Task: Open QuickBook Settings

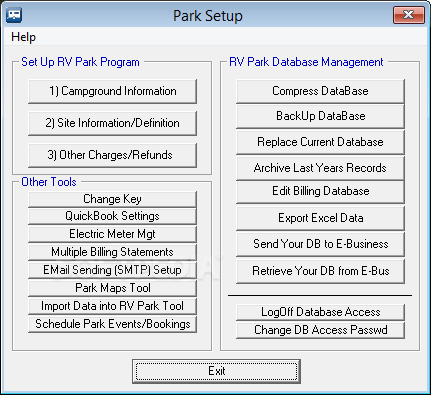Action: (113, 216)
